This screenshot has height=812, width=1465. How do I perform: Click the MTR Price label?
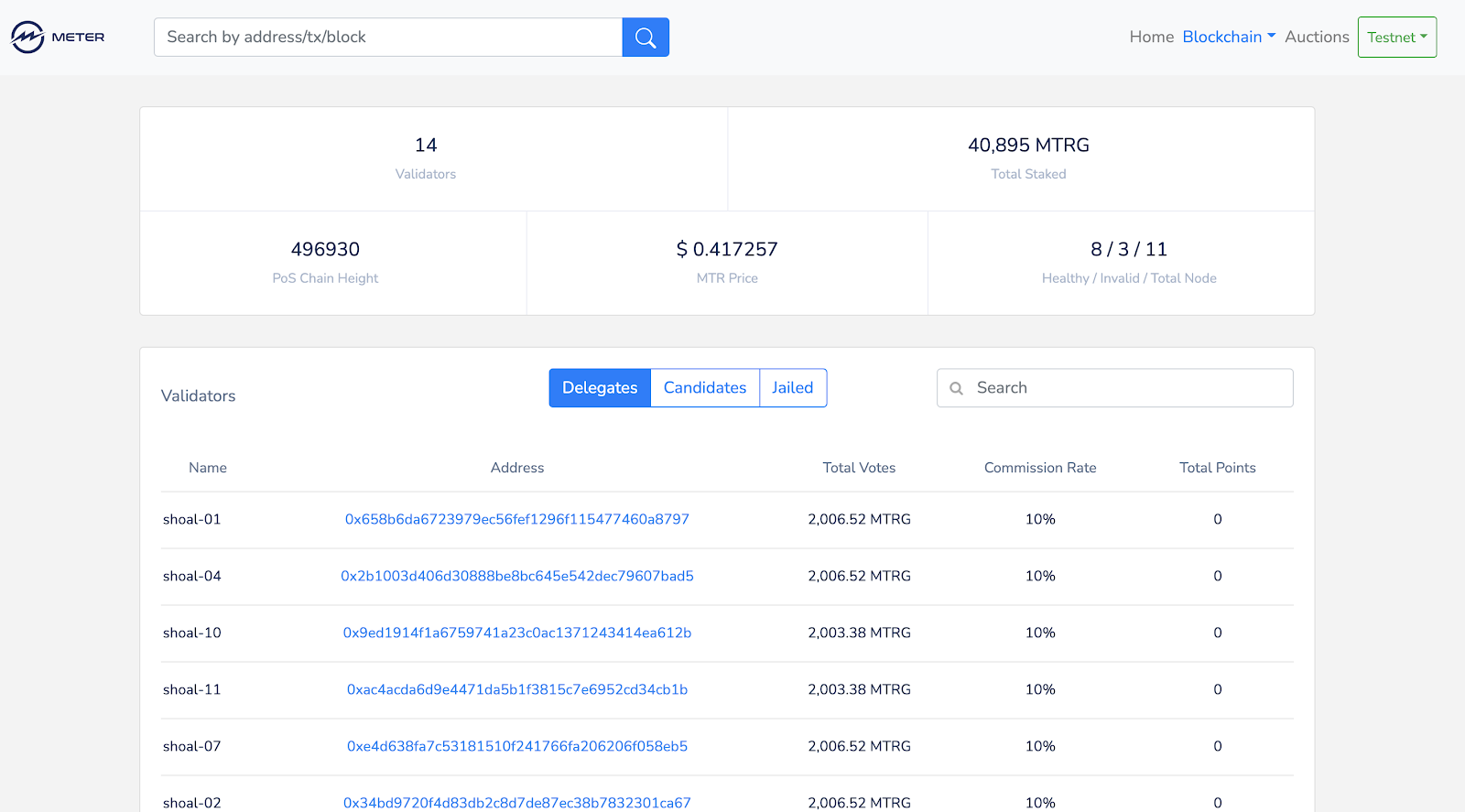click(727, 278)
